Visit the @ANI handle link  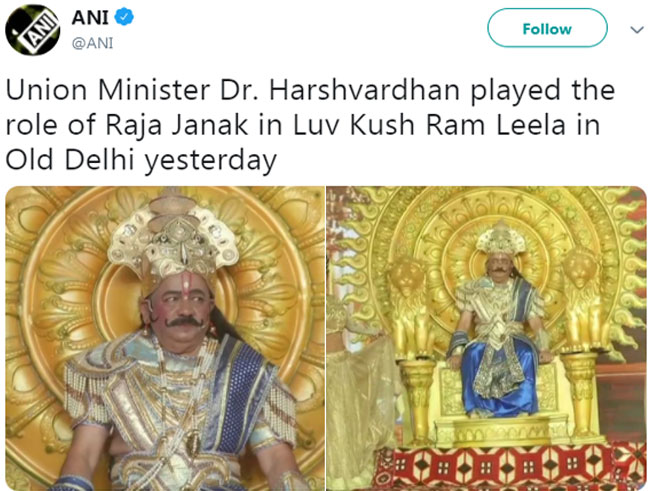coord(92,43)
